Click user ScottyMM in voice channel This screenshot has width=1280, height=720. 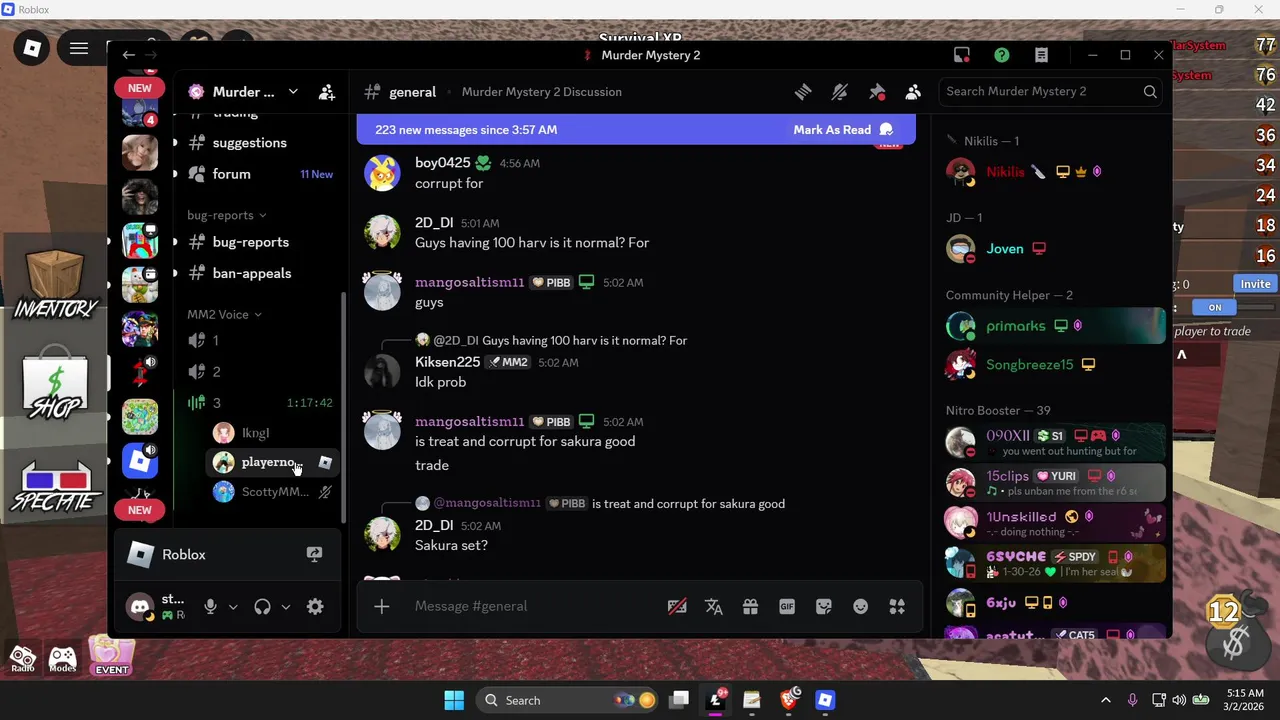(x=270, y=492)
